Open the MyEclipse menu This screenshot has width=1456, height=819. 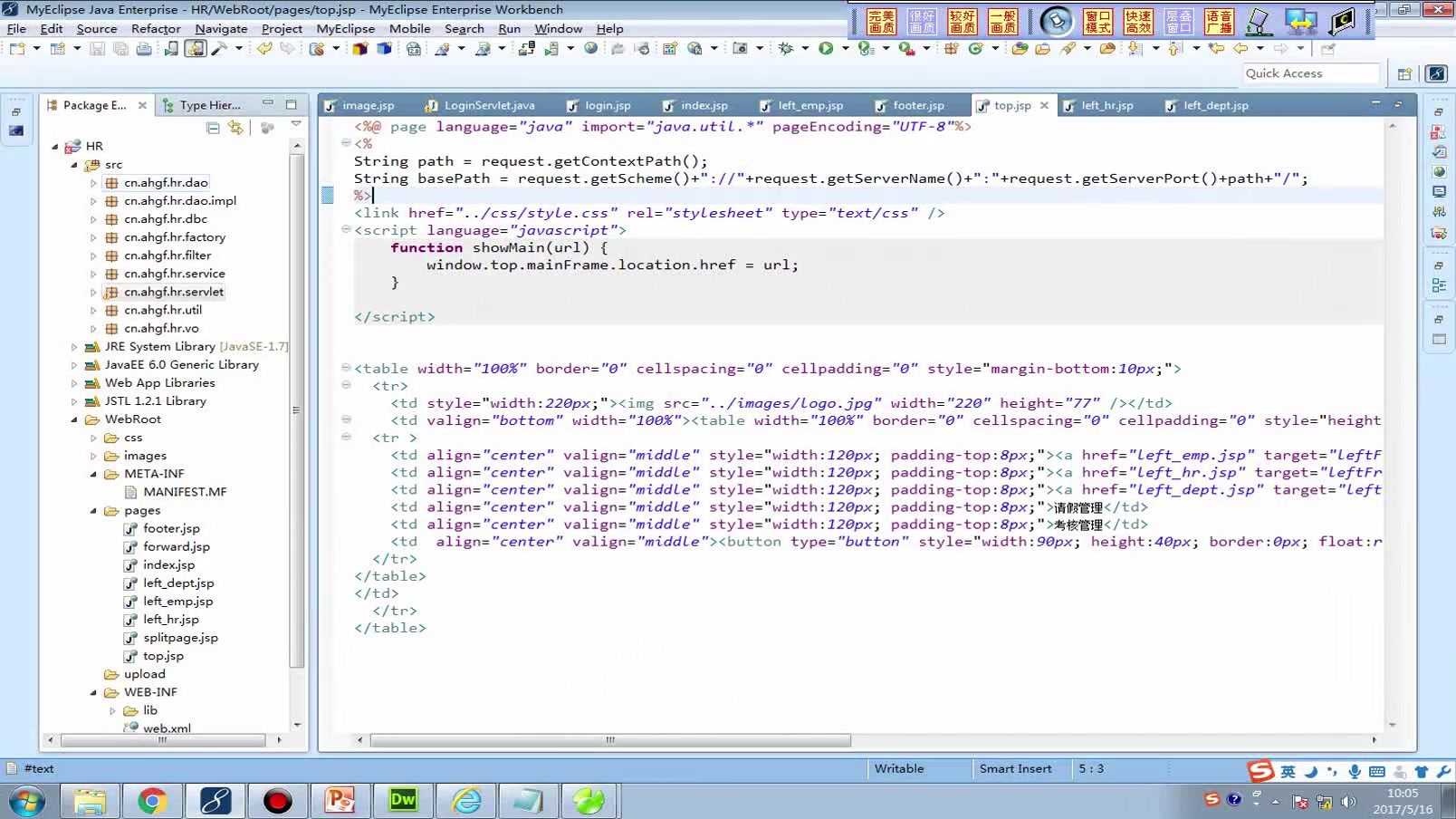345,29
